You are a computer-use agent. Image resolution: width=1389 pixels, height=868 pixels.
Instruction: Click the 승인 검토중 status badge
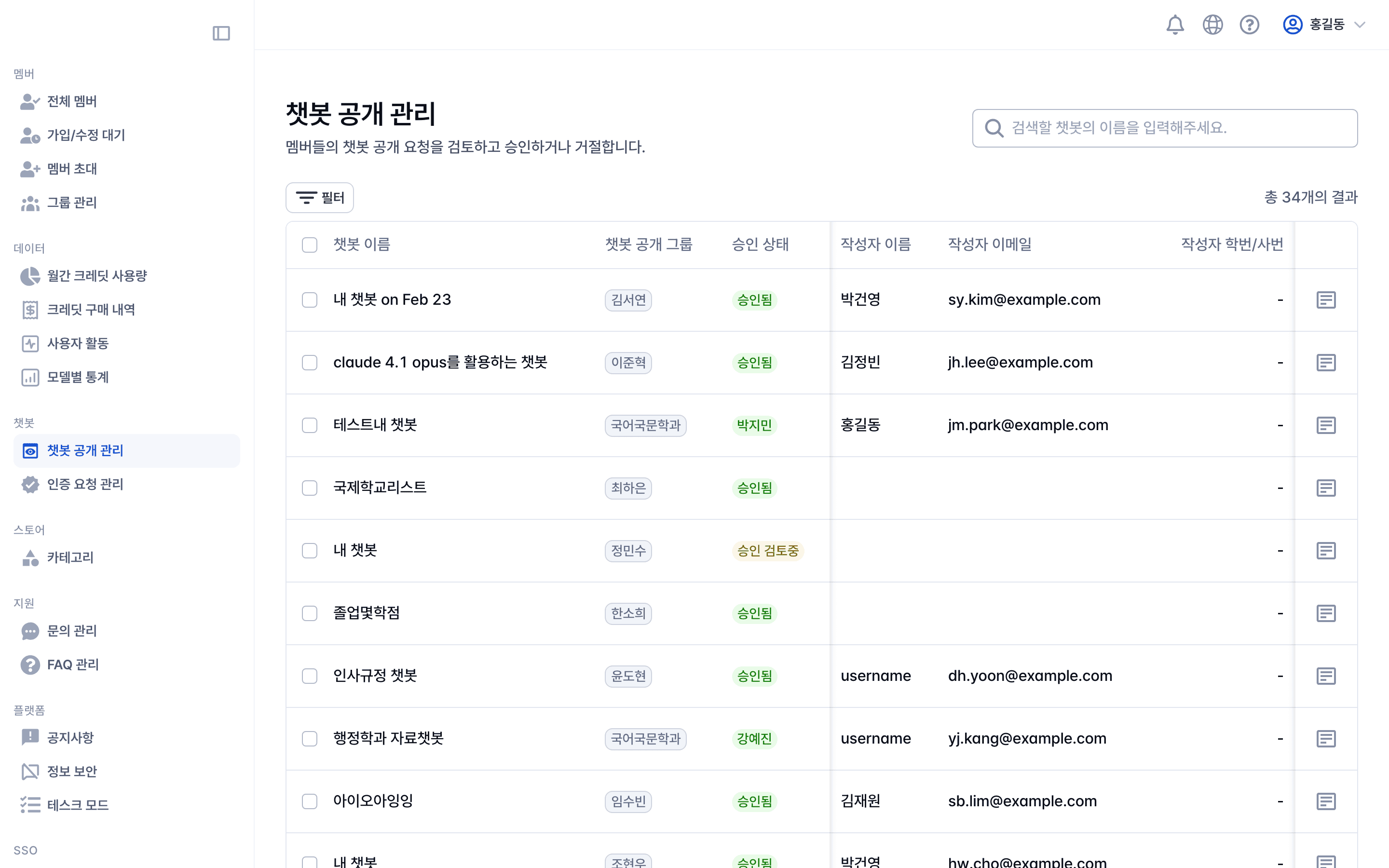pos(768,551)
